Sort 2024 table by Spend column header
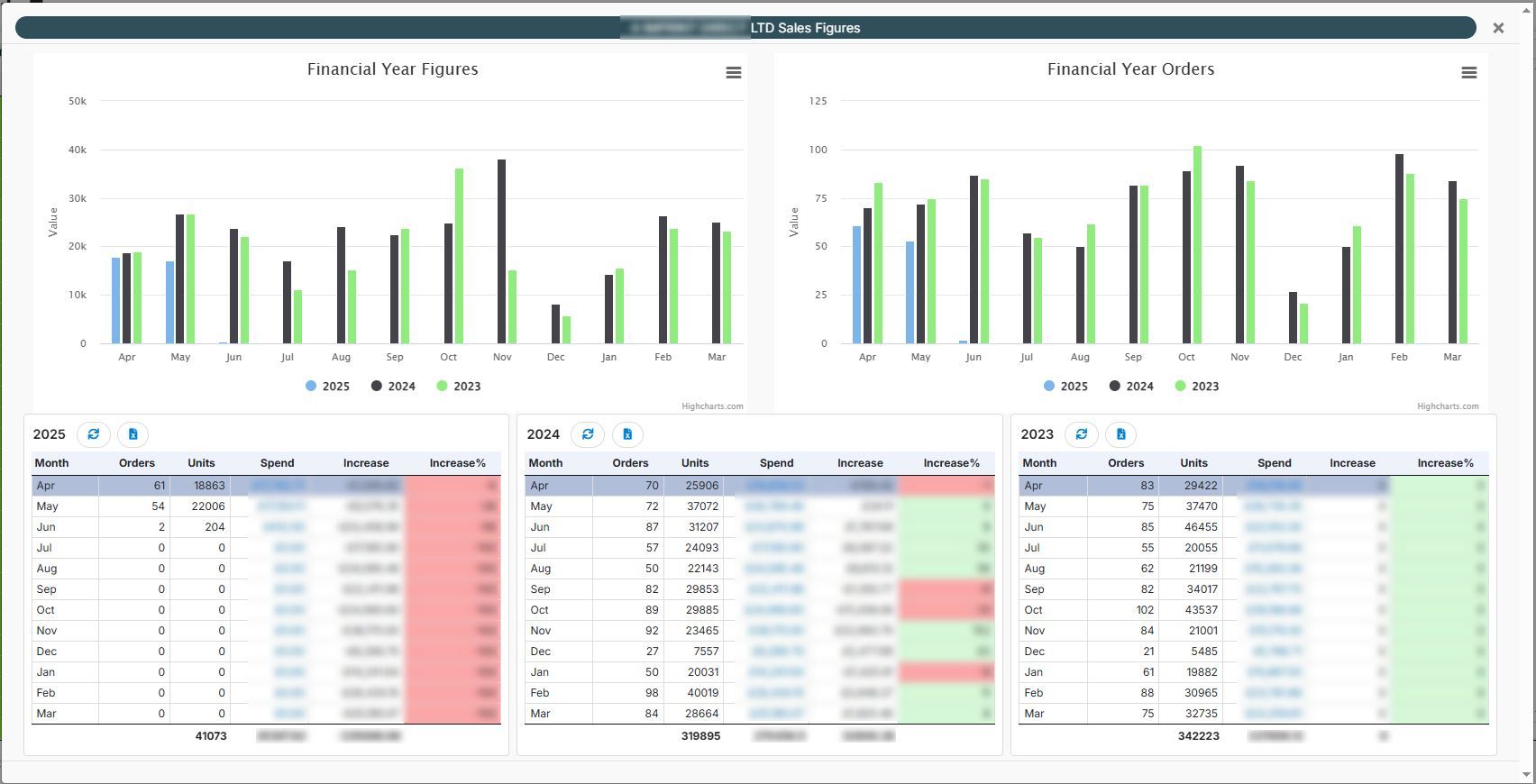The height and width of the screenshot is (784, 1536). tap(776, 463)
